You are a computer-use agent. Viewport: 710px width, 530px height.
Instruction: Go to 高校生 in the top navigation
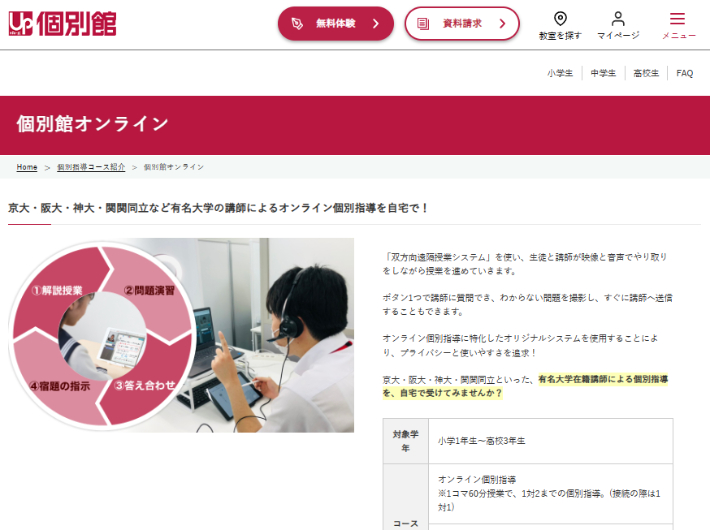tap(646, 73)
